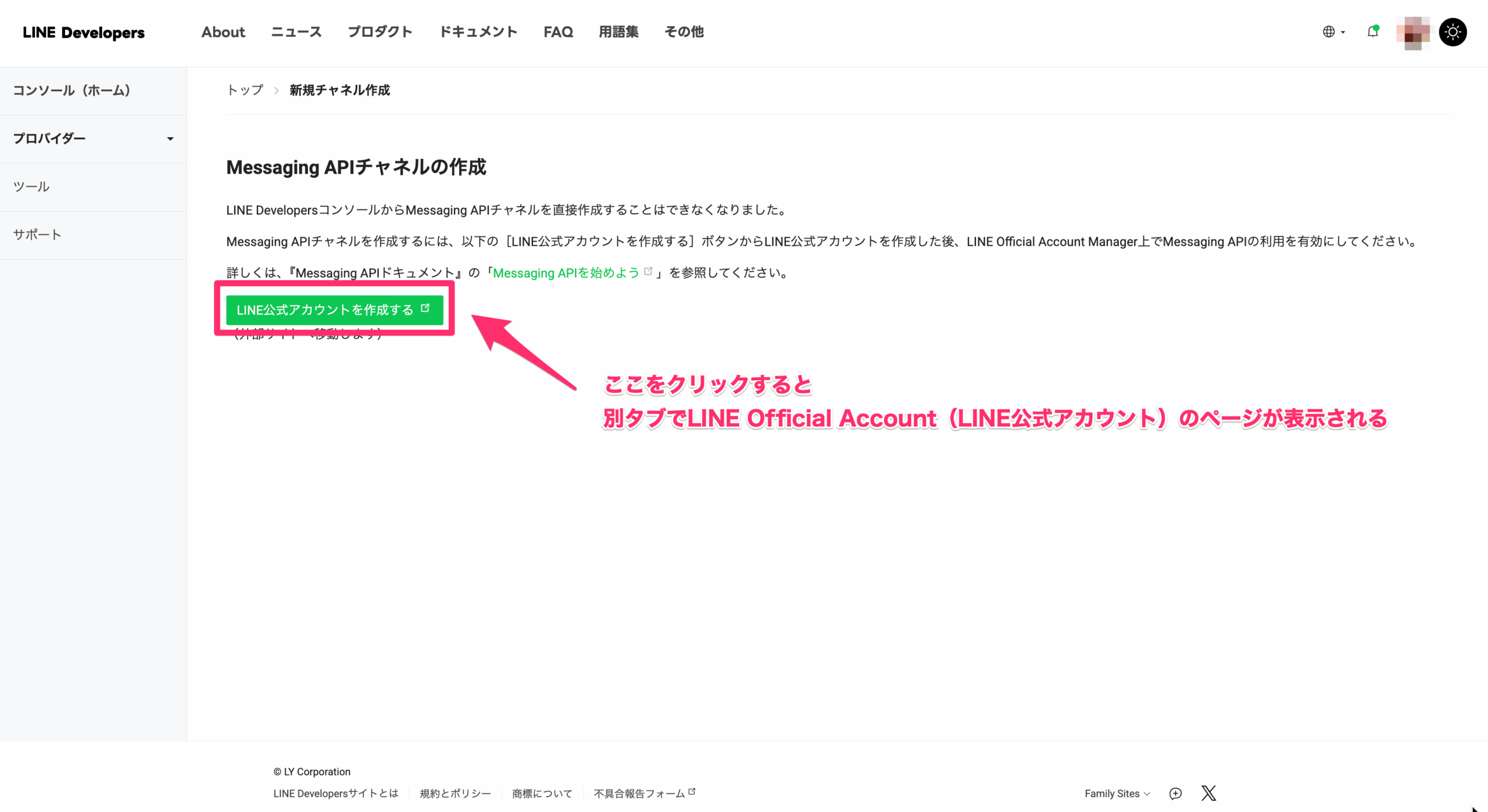
Task: Open the Messaging APIを始めよう link
Action: [x=572, y=273]
